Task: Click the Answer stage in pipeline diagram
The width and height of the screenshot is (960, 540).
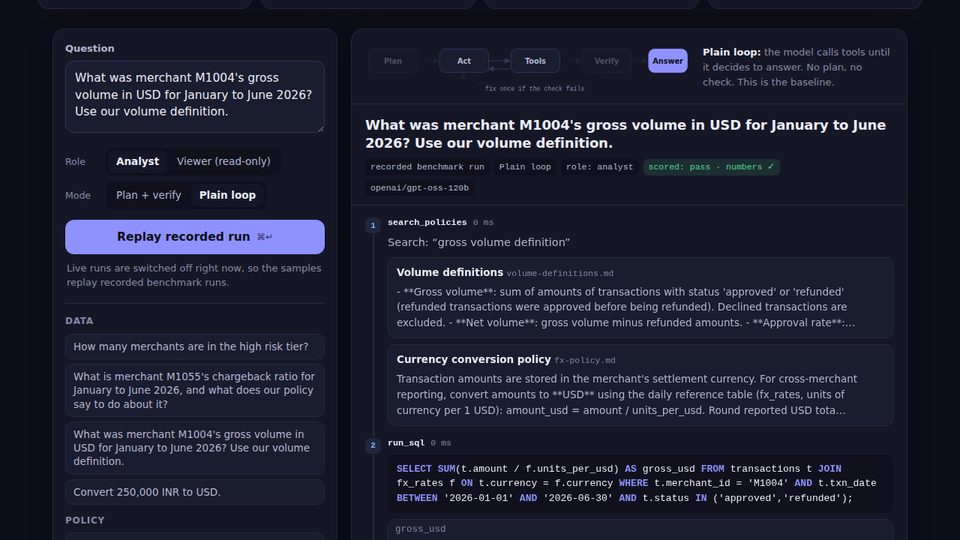Action: 667,61
